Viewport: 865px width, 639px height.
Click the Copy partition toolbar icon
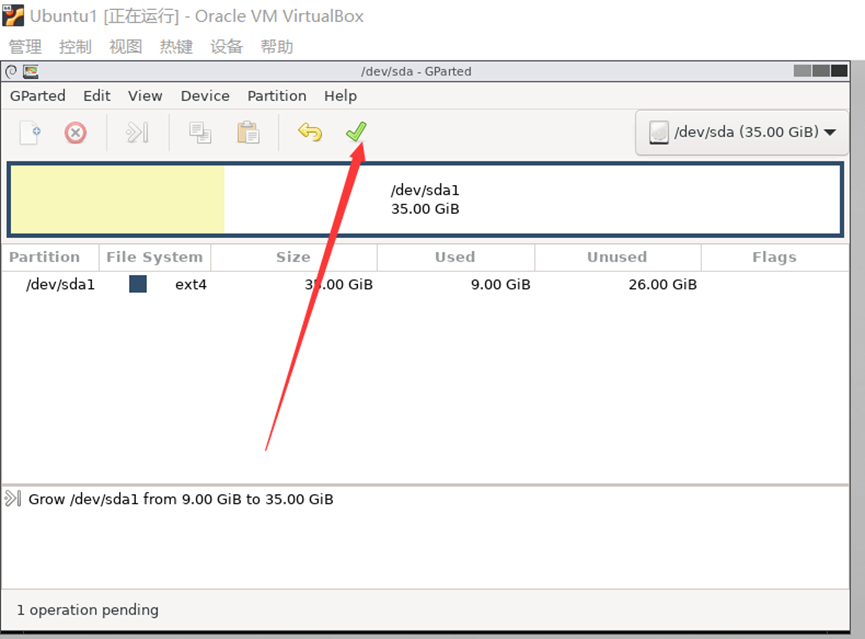tap(200, 133)
